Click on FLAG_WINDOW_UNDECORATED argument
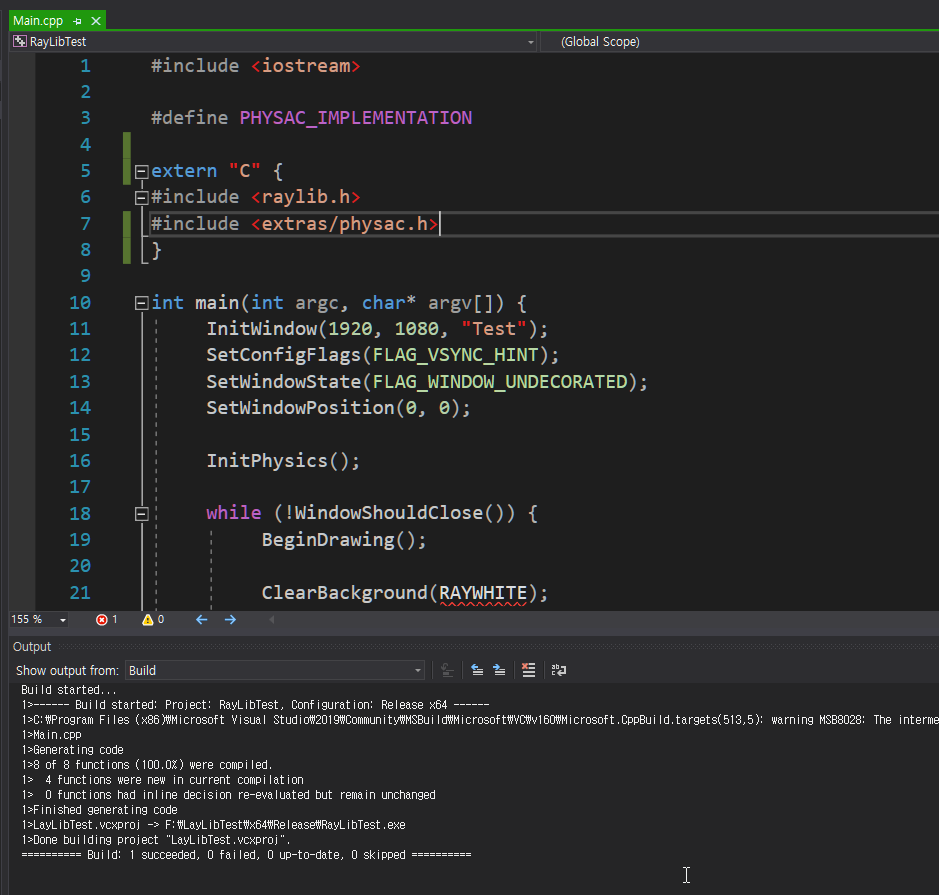939x895 pixels. tap(500, 381)
